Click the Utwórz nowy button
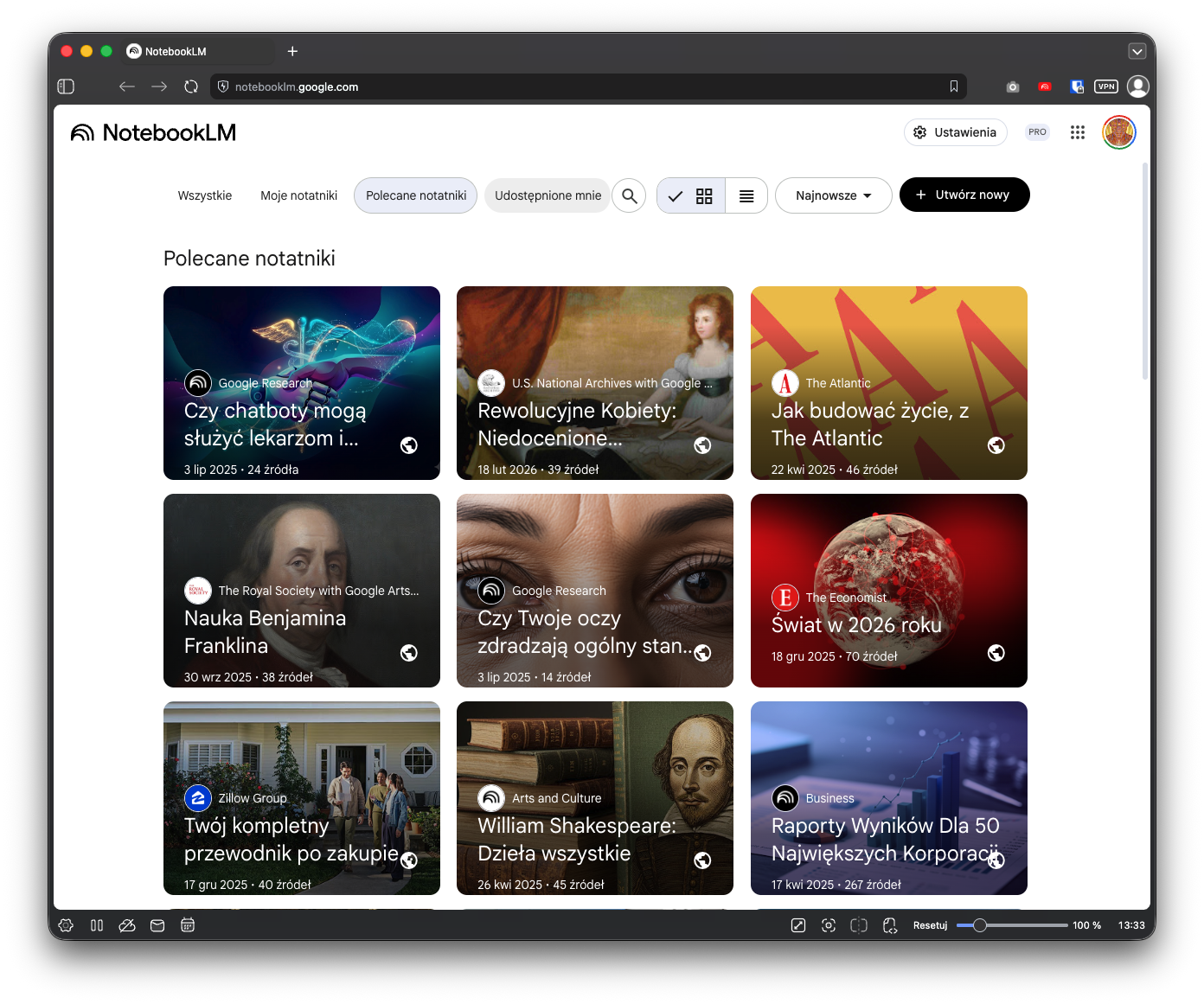Image resolution: width=1204 pixels, height=1004 pixels. 964,195
